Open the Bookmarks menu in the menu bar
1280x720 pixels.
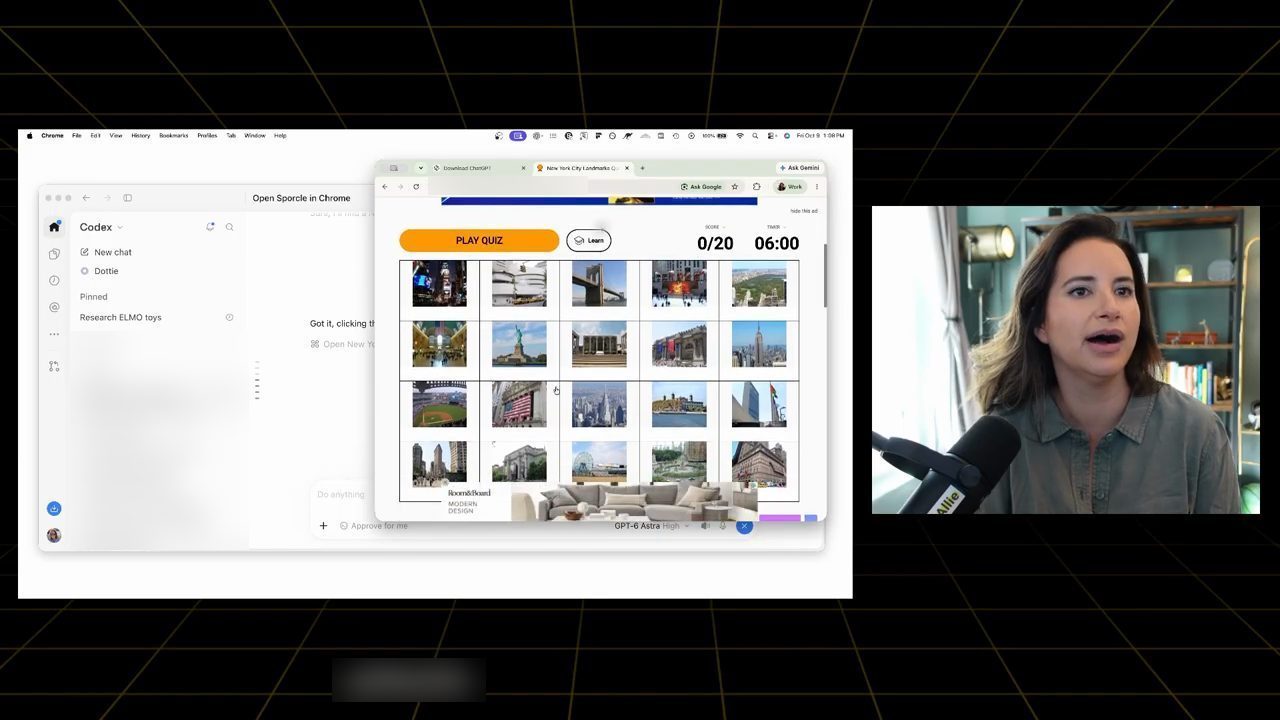(x=174, y=136)
